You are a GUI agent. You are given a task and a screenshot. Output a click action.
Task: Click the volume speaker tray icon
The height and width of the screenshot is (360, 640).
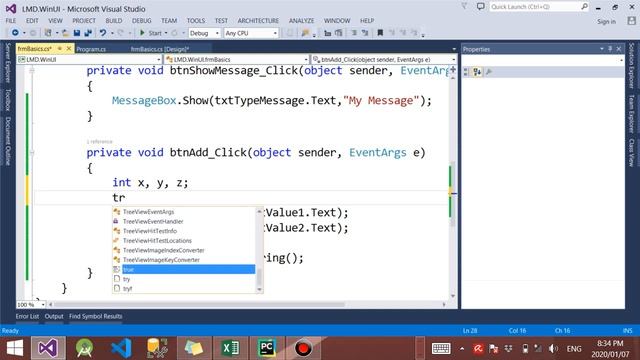point(553,348)
